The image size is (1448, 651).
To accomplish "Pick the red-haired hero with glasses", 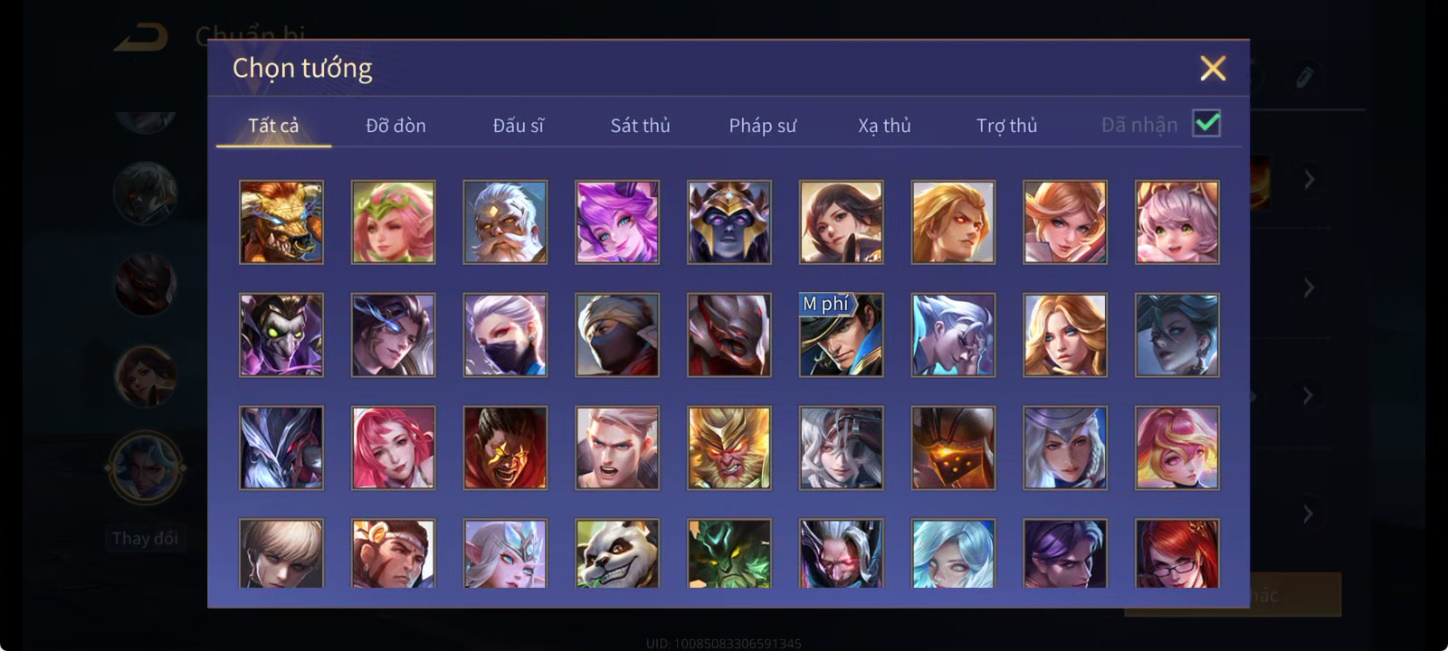I will [1177, 553].
